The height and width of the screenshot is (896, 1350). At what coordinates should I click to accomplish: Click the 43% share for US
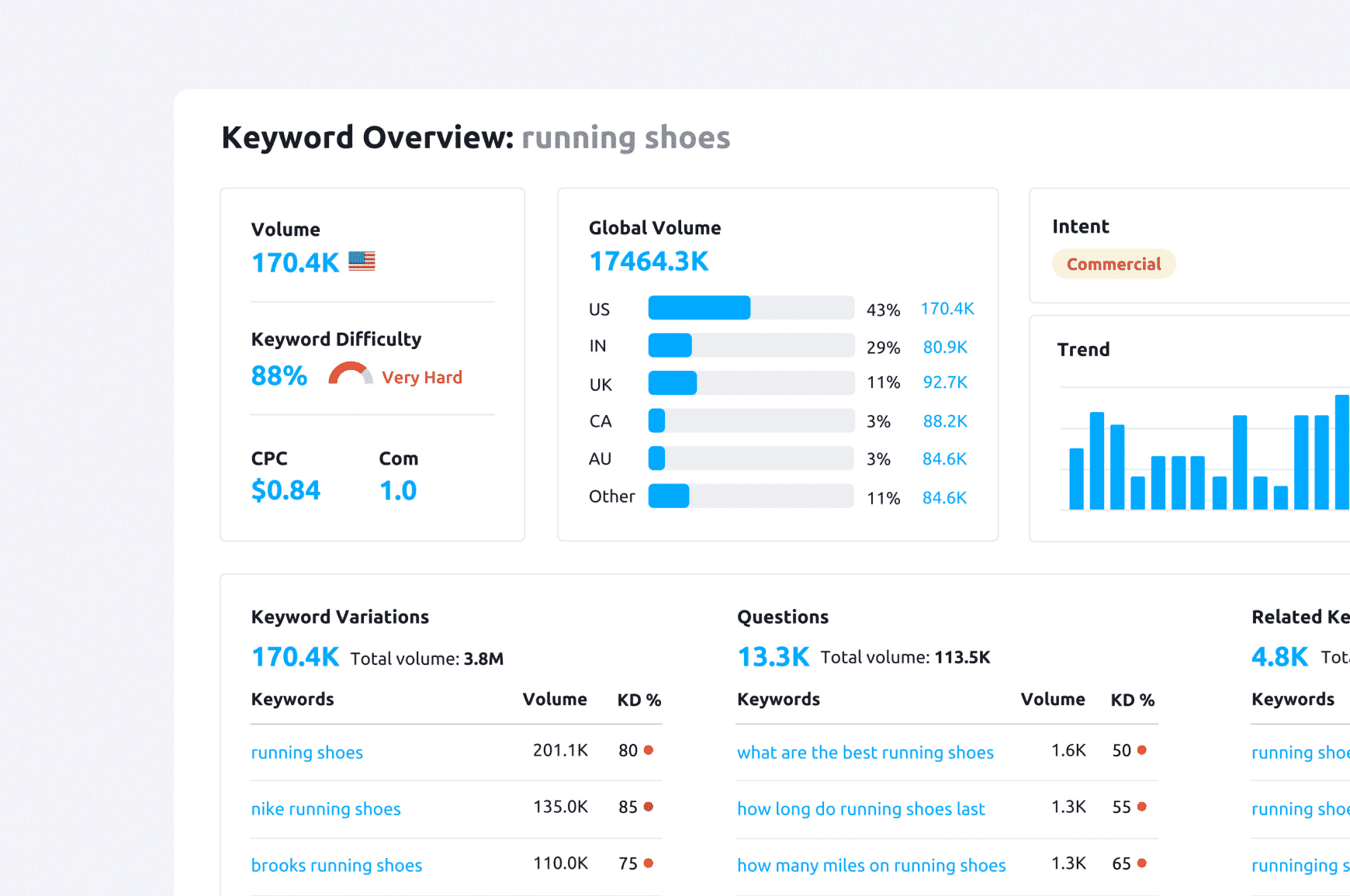tap(883, 310)
